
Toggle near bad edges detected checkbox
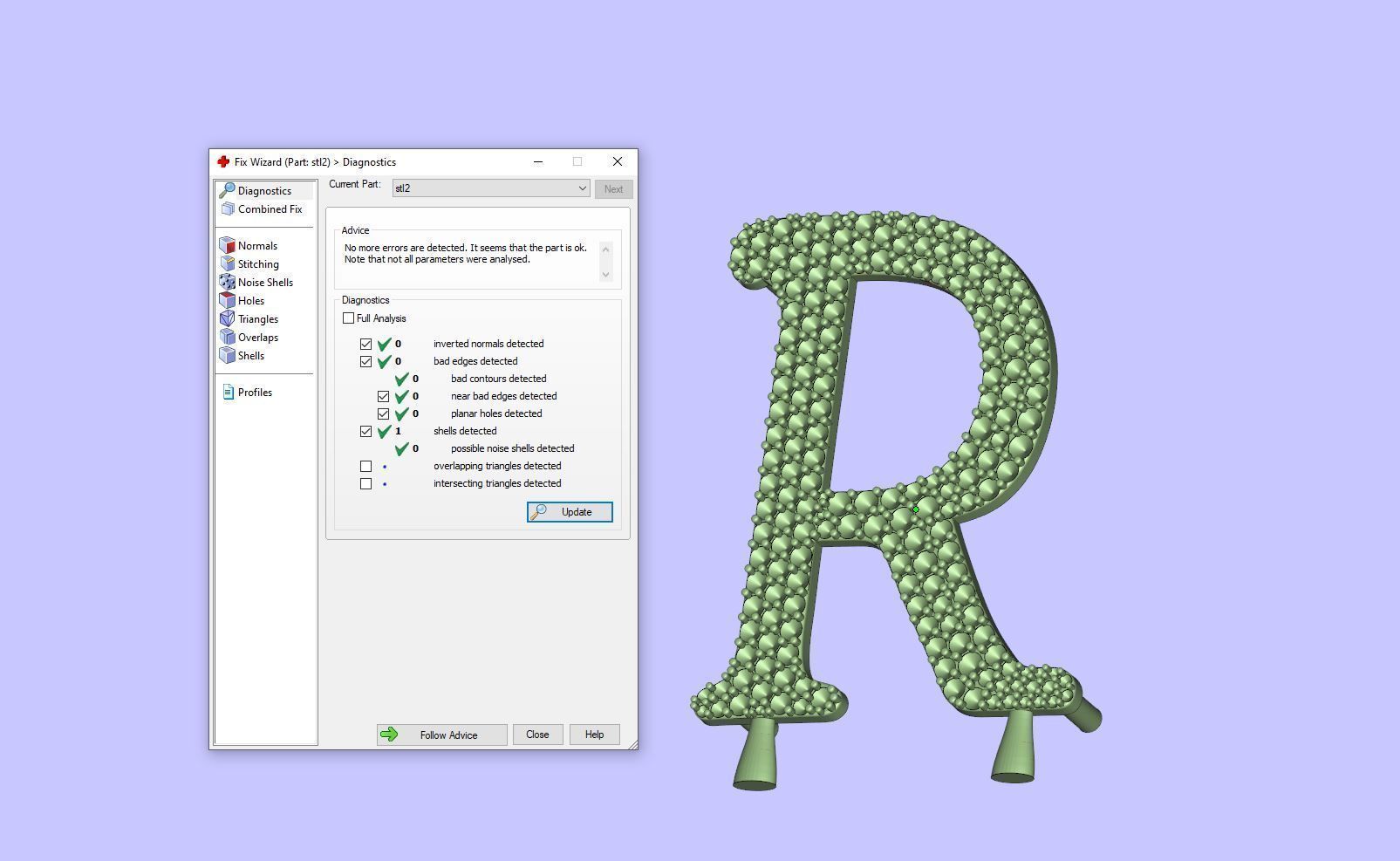pyautogui.click(x=384, y=396)
